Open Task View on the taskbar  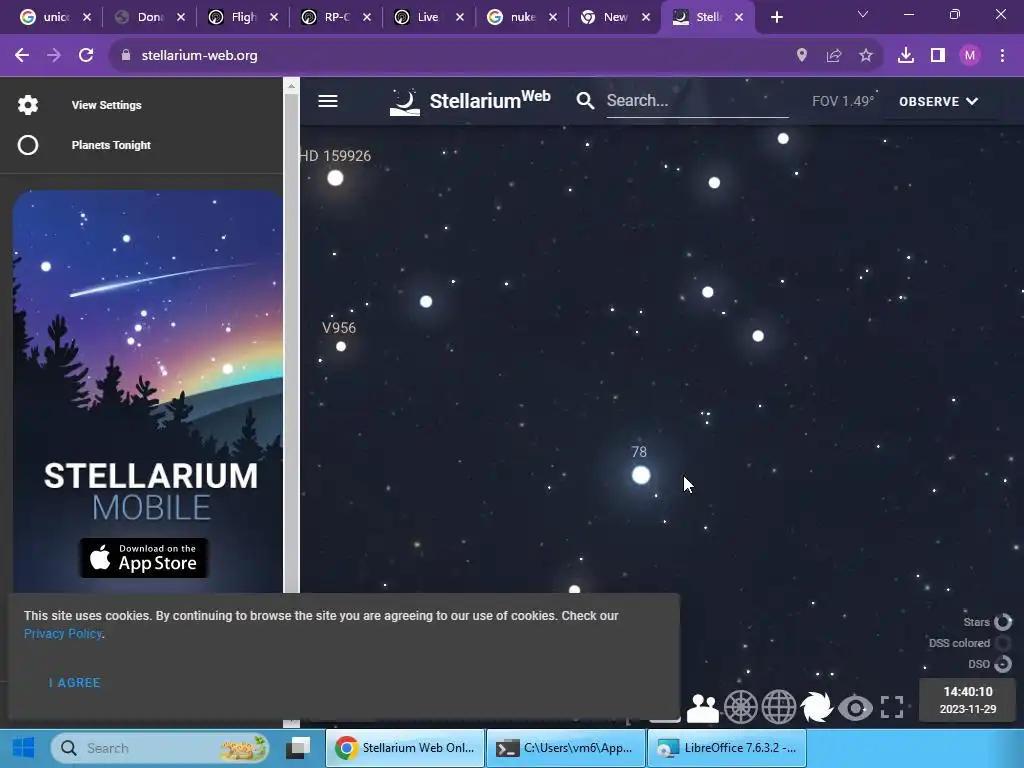point(298,748)
